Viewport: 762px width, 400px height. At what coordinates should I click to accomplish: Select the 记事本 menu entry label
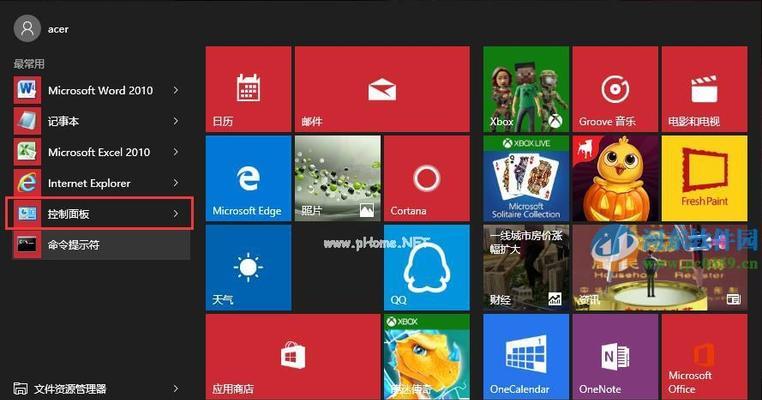pyautogui.click(x=63, y=121)
